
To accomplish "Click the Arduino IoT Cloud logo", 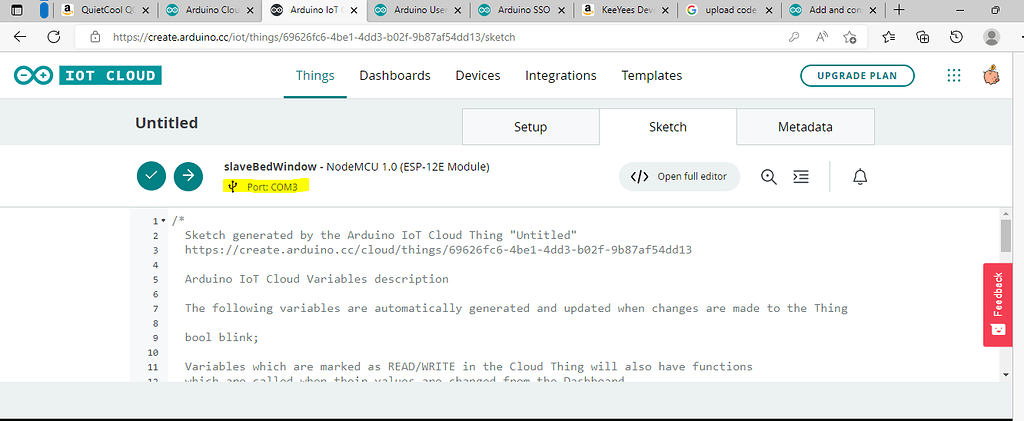I will click(x=88, y=76).
